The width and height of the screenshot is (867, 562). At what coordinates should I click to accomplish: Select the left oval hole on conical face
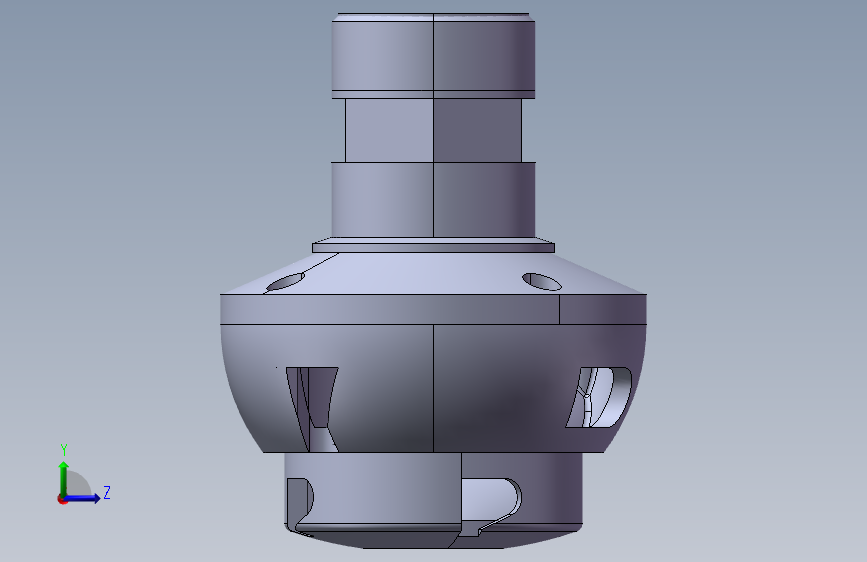(285, 282)
